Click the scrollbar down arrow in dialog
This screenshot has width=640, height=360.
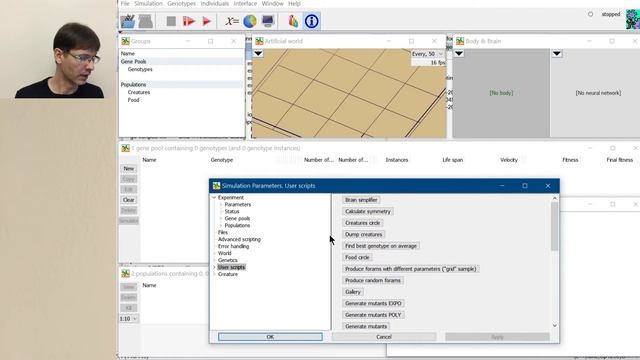pos(554,326)
